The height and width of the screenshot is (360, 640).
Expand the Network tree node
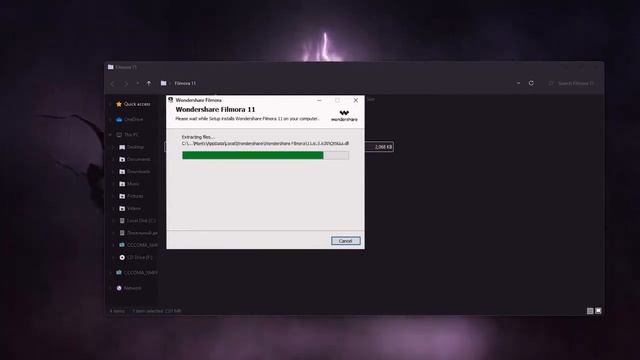point(111,288)
